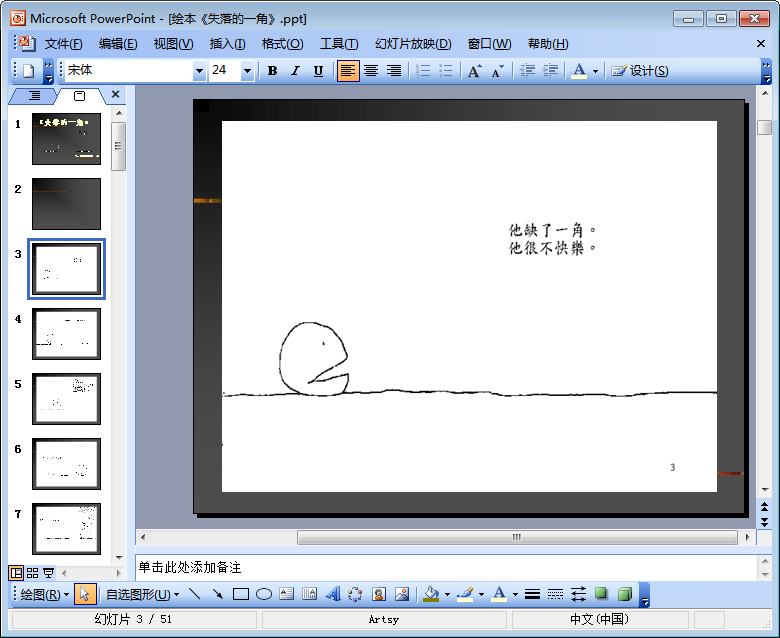Open the Design (设计) task pane
The image size is (780, 638).
640,71
